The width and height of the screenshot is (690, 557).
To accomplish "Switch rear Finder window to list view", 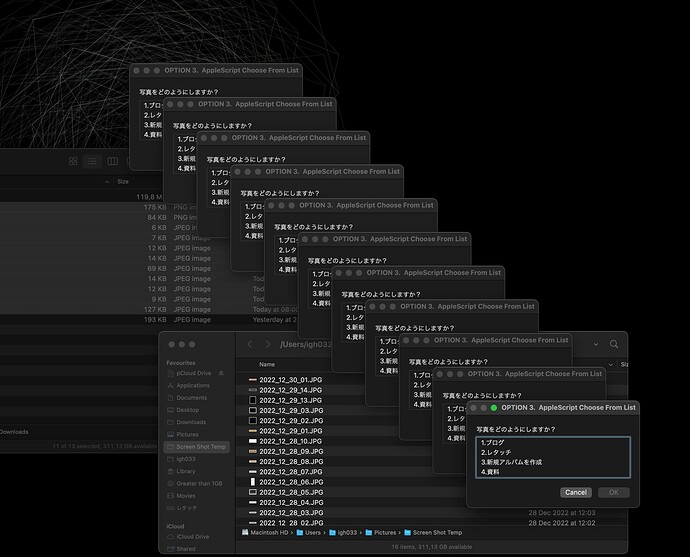I will click(x=92, y=161).
